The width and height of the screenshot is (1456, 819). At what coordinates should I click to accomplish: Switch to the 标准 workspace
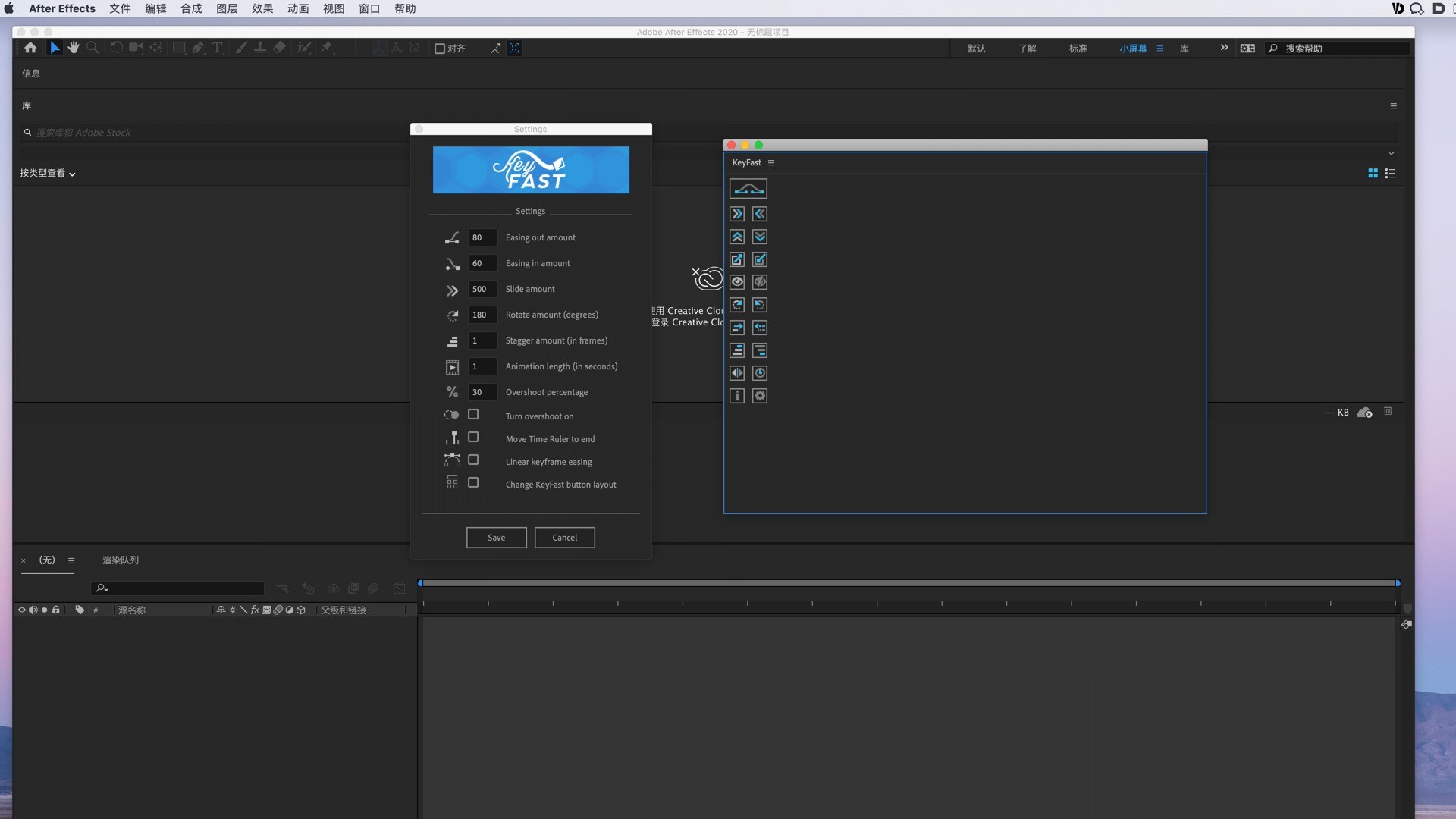tap(1078, 49)
